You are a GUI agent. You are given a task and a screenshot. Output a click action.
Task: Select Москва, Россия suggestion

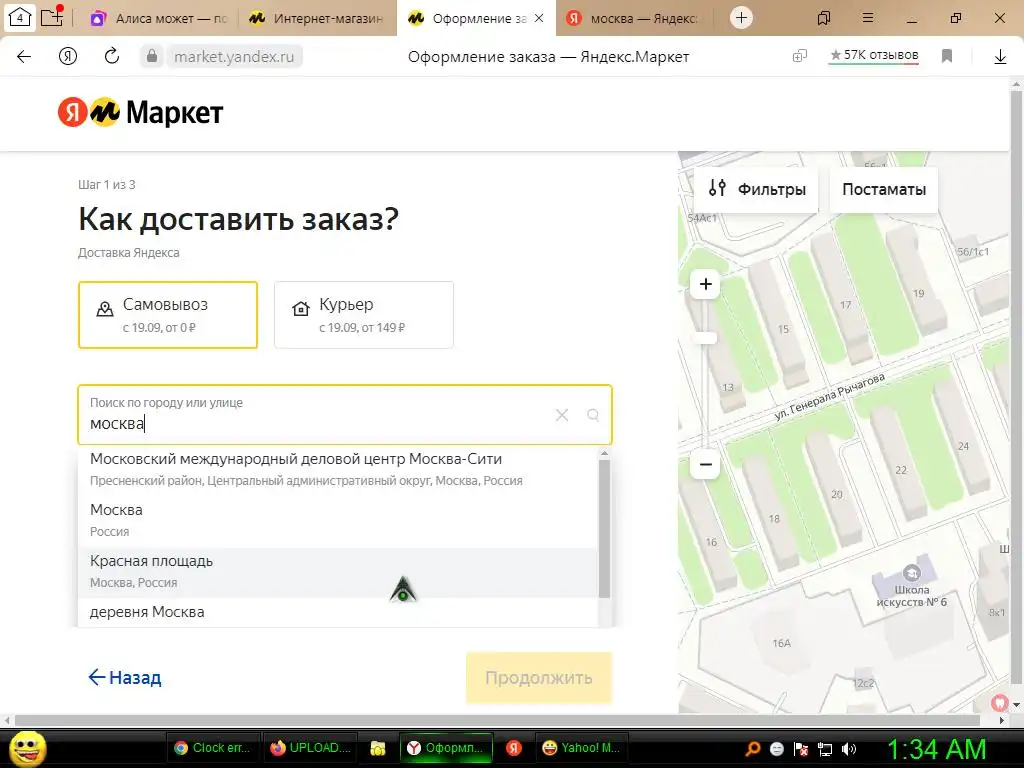point(337,520)
